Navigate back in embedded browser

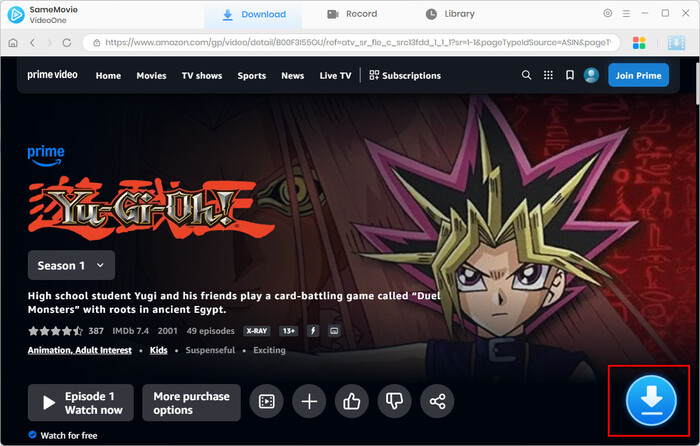click(x=32, y=43)
